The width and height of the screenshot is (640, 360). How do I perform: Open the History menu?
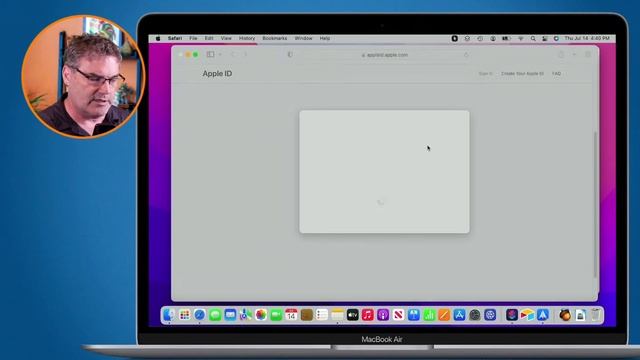[247, 38]
